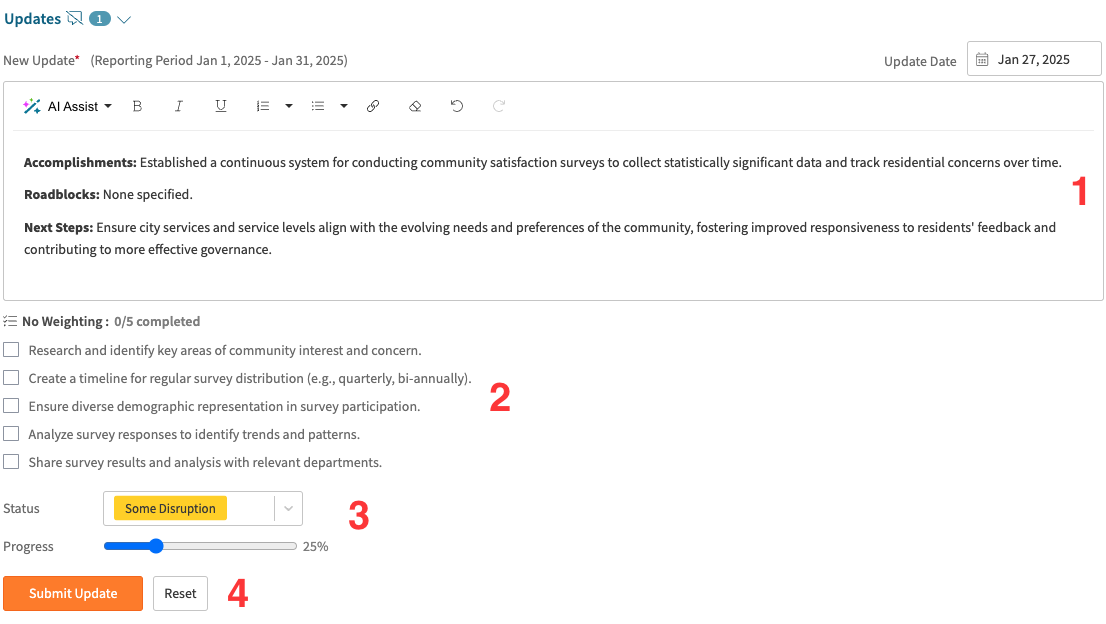The width and height of the screenshot is (1106, 624).
Task: Insert a numbered list
Action: 265,106
